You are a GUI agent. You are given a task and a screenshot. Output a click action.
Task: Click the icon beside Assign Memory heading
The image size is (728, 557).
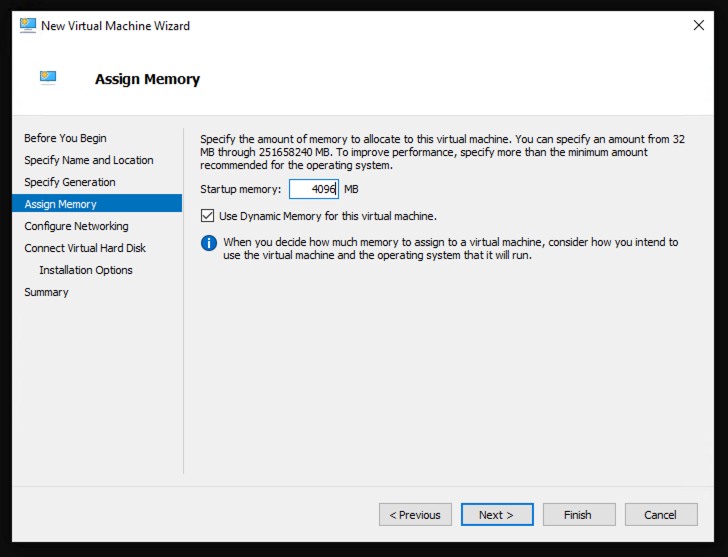49,77
